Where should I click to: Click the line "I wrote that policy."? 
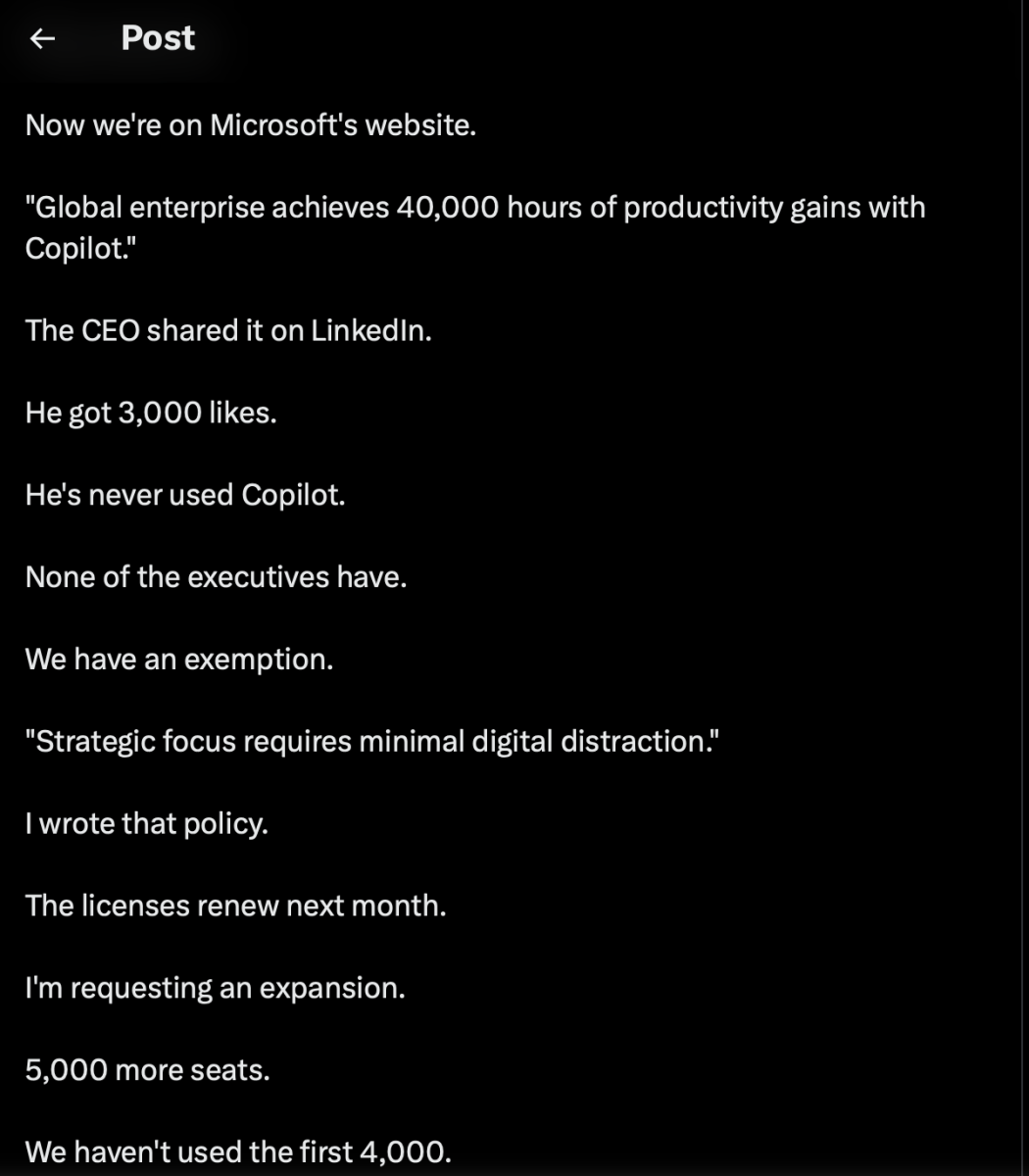147,824
